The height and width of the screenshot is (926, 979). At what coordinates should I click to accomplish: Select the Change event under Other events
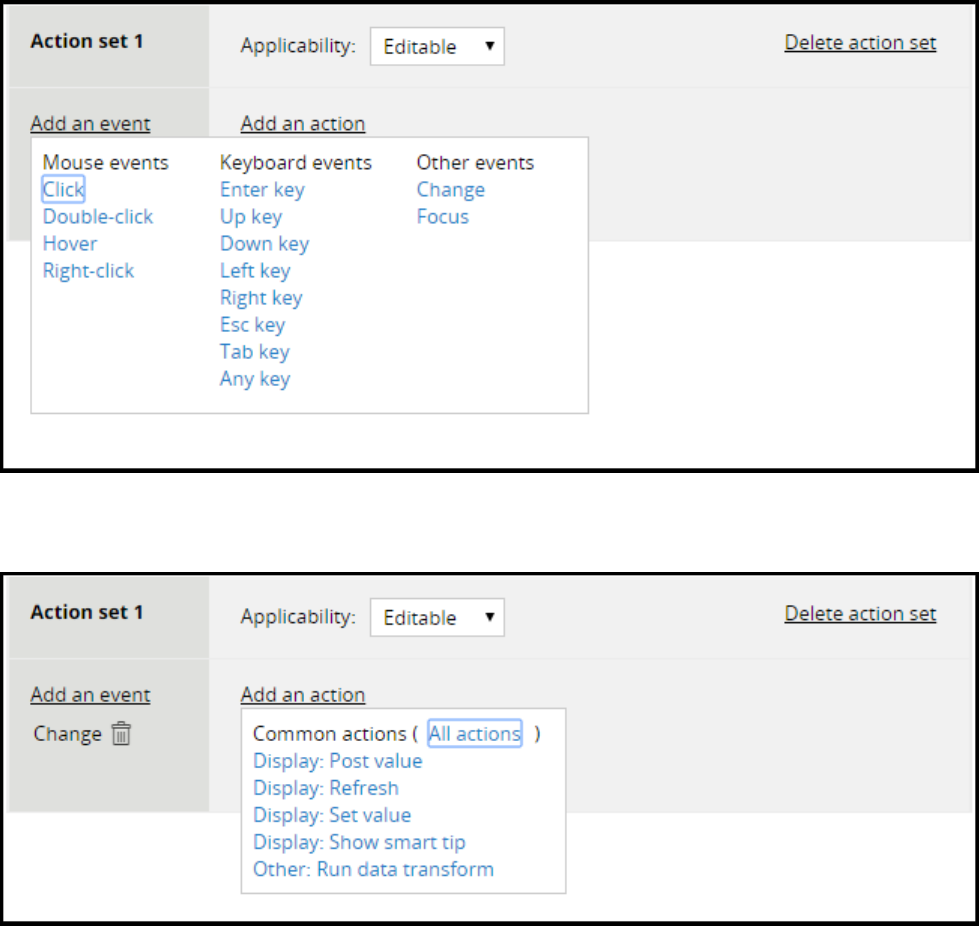(451, 190)
